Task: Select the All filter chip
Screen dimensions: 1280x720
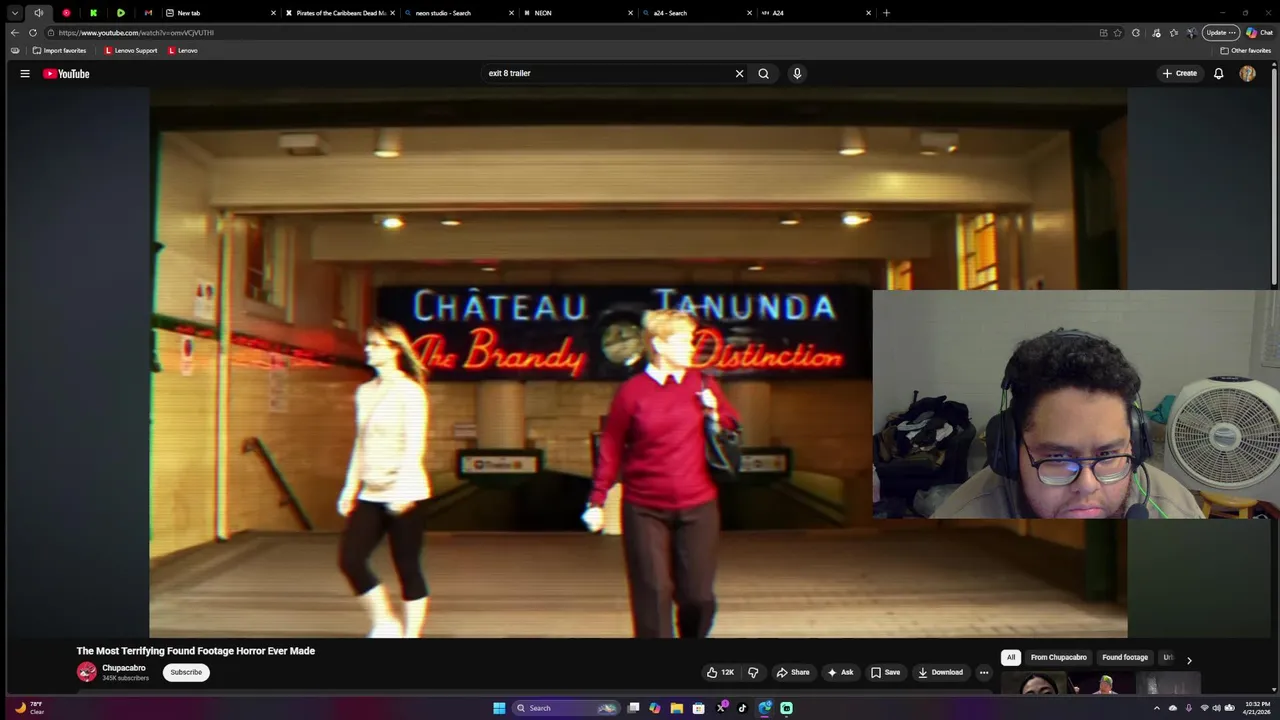Action: click(1011, 657)
